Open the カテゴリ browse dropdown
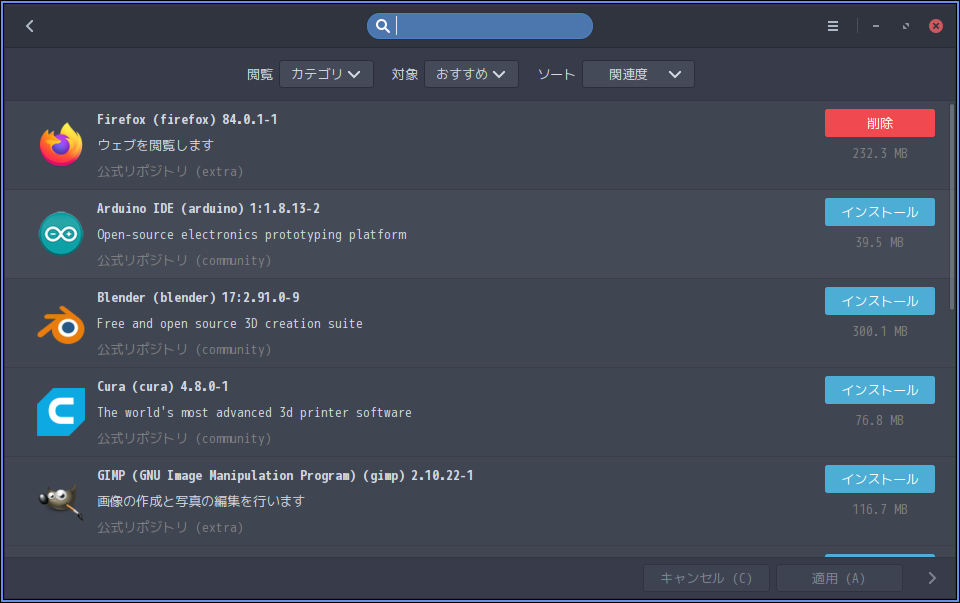 (x=326, y=74)
